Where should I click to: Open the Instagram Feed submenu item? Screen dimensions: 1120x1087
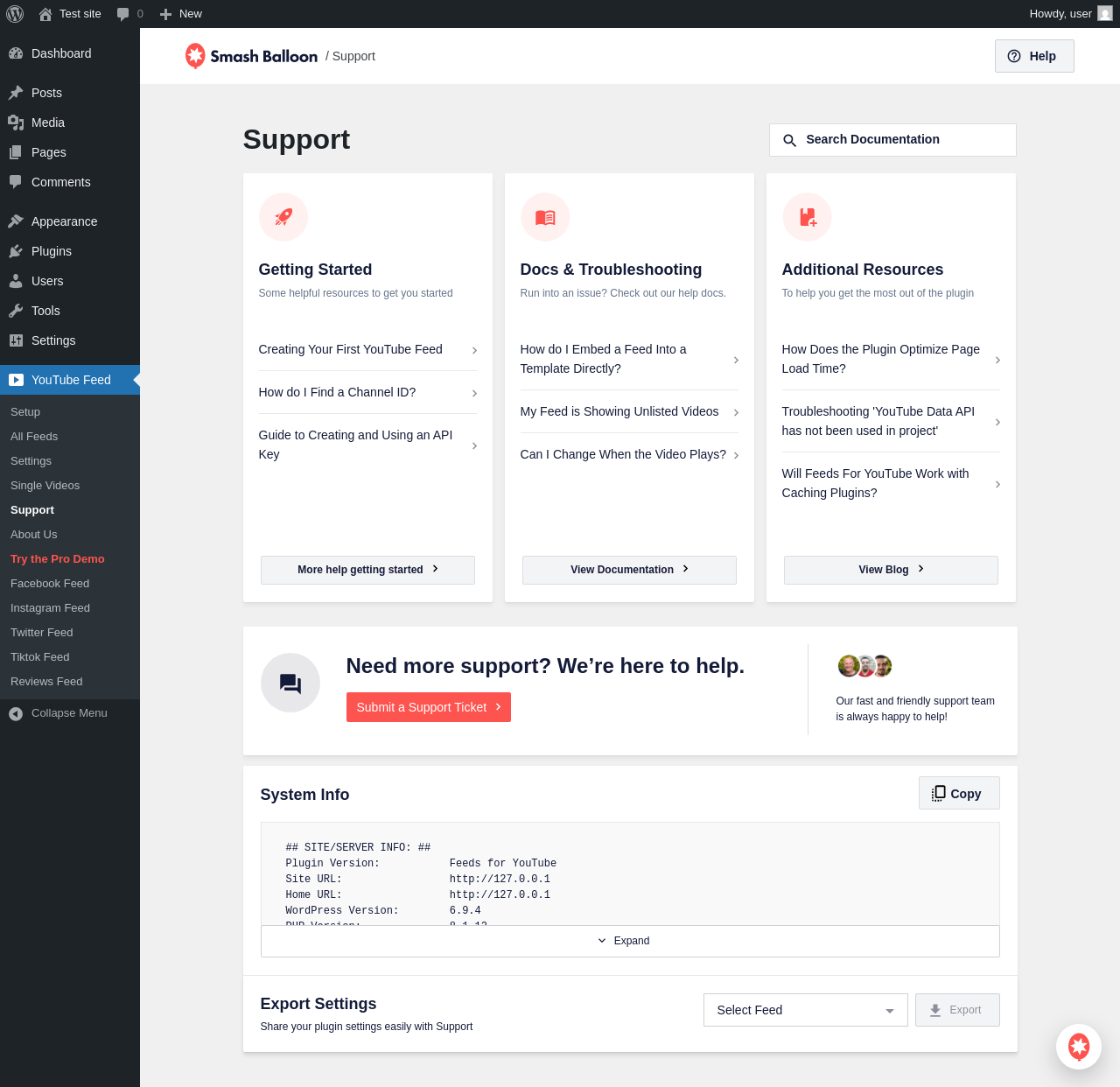pyautogui.click(x=50, y=608)
